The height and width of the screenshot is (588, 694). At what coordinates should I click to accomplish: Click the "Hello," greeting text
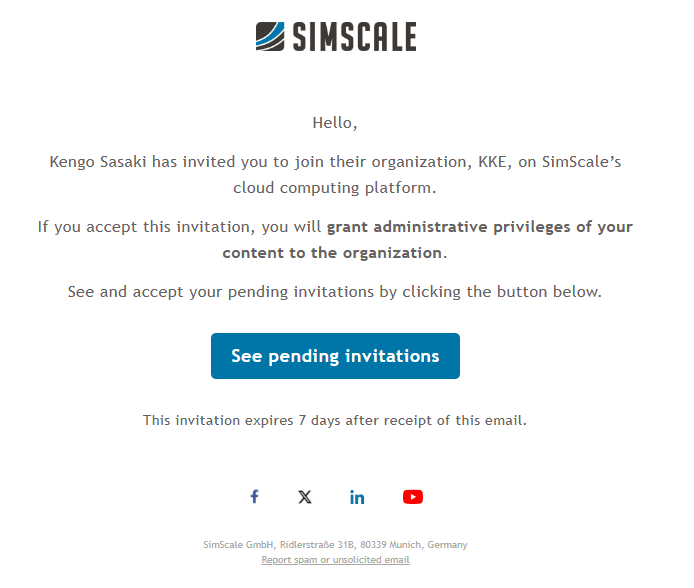(x=335, y=123)
